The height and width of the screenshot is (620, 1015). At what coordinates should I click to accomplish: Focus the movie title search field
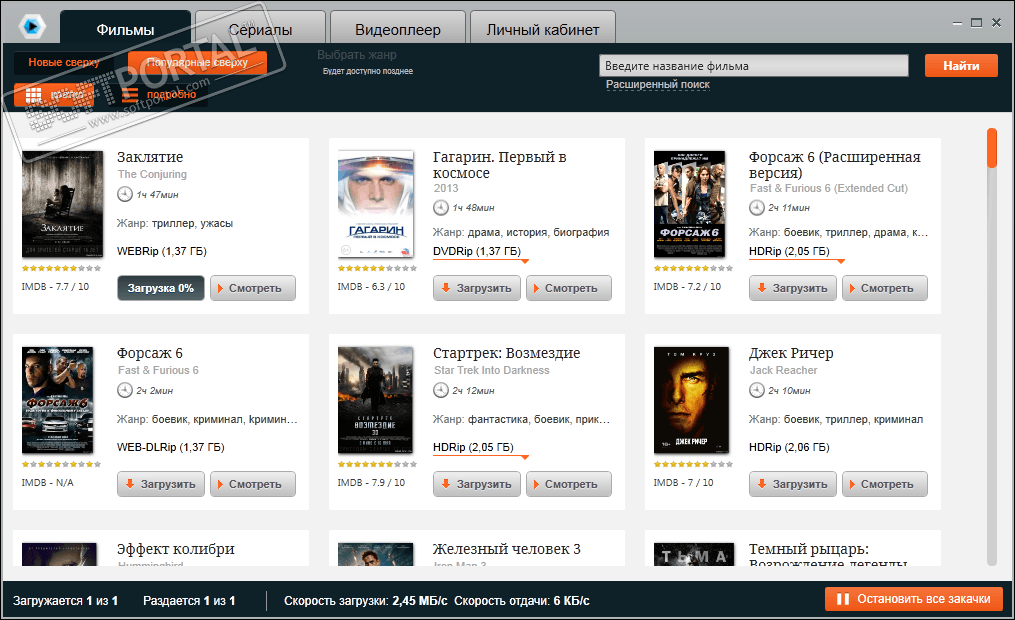tap(753, 65)
